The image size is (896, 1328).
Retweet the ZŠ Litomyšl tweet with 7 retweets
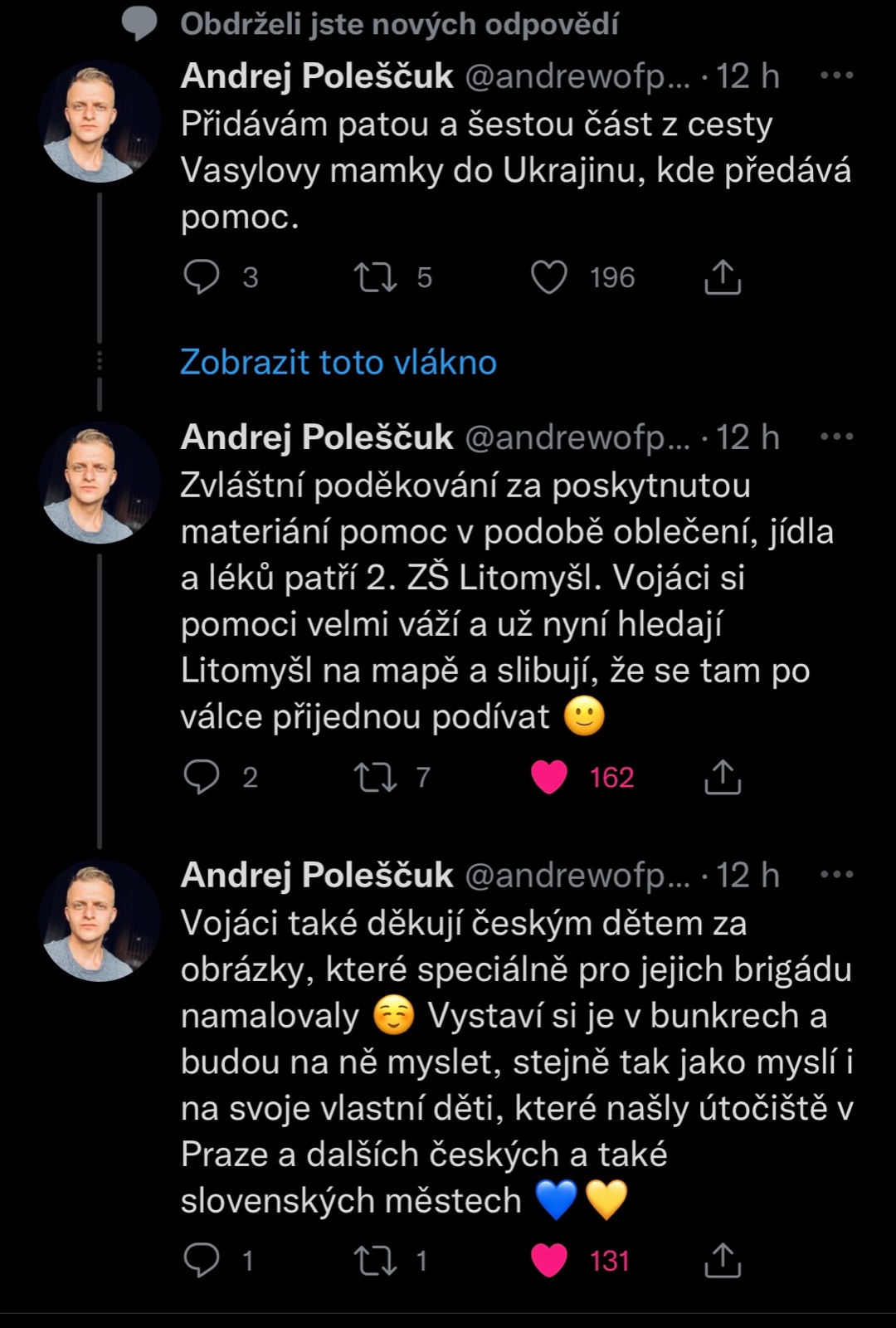click(376, 777)
